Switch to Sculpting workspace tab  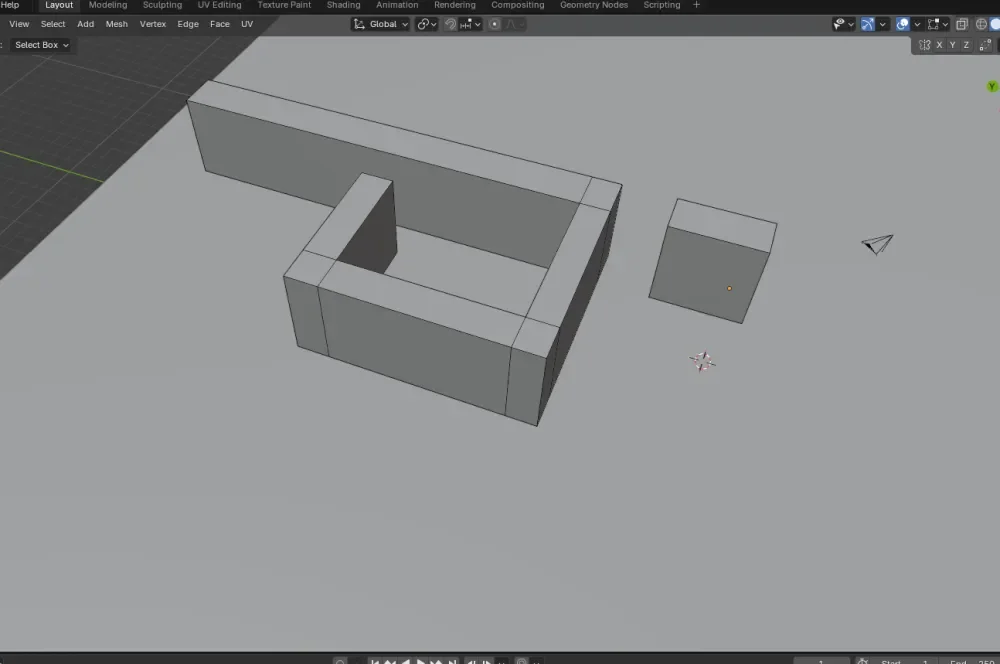click(x=162, y=4)
